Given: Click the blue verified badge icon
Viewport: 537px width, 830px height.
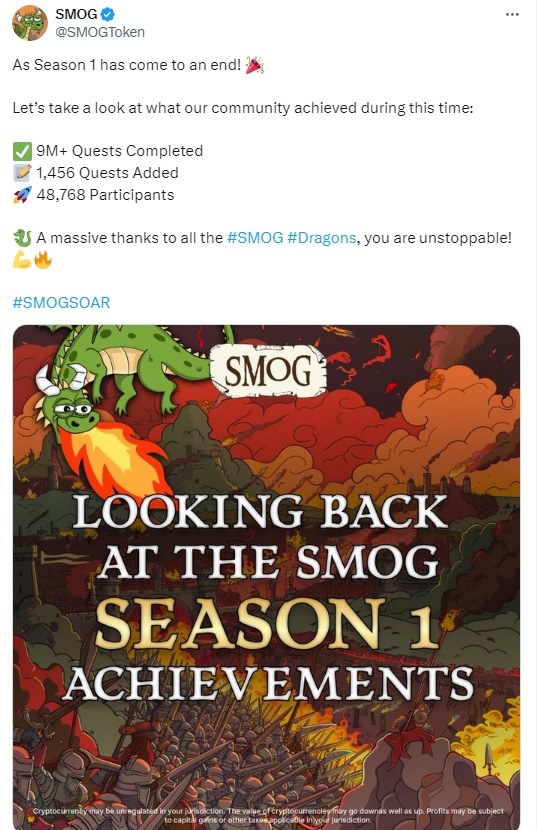Looking at the screenshot, I should pyautogui.click(x=108, y=14).
